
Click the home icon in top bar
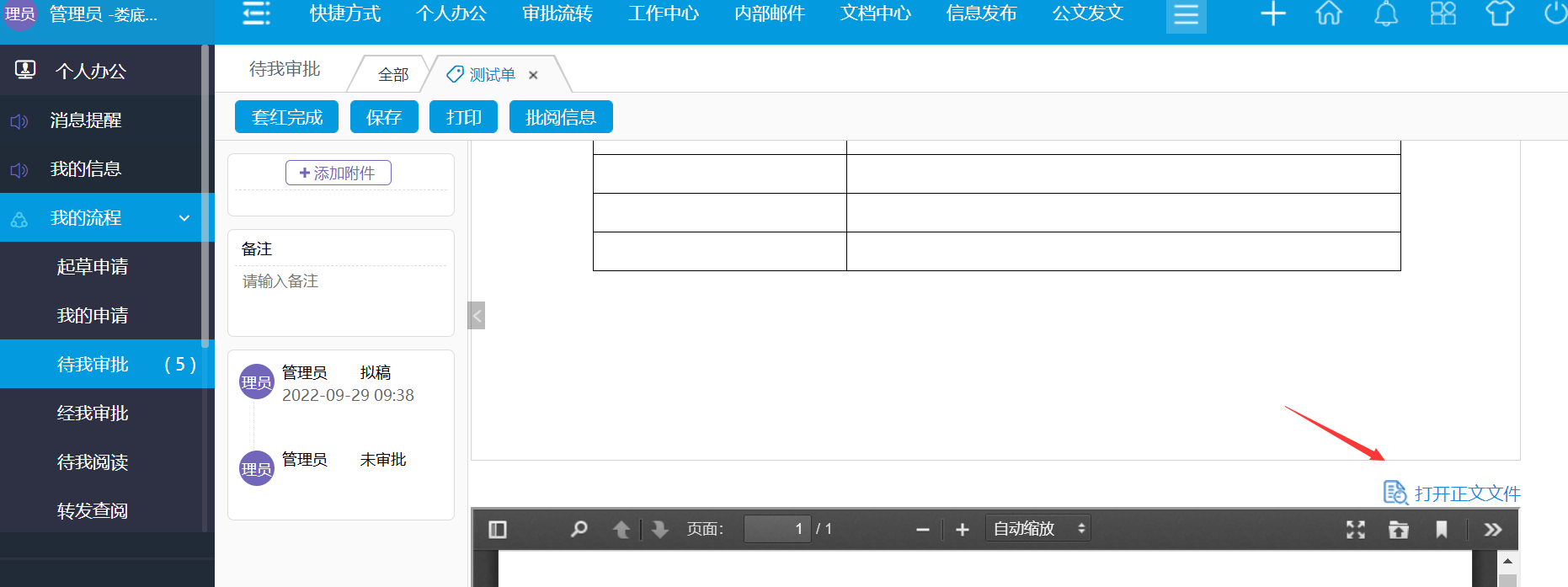point(1329,13)
